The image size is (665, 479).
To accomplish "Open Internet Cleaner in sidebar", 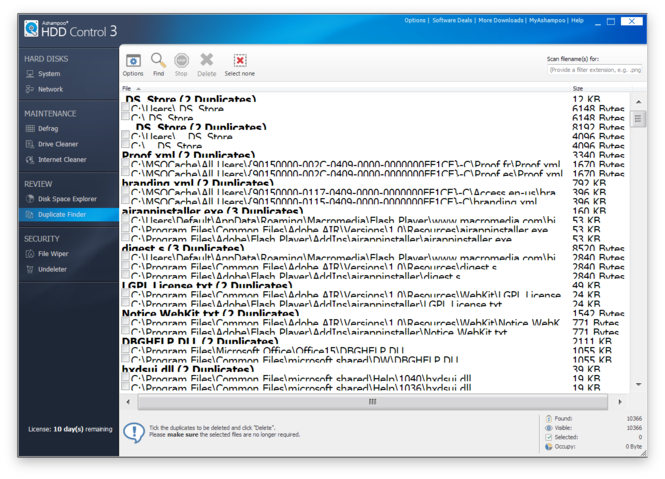I will pos(62,160).
